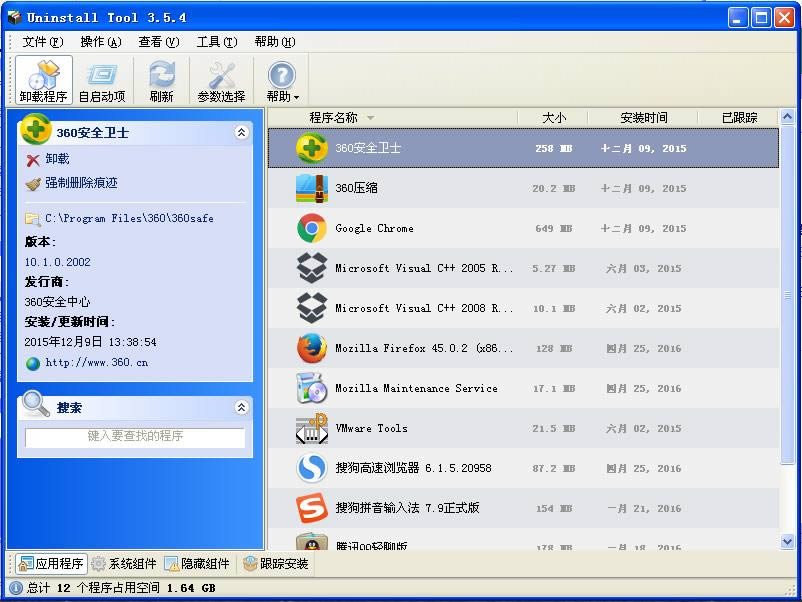Select Microsoft Visual C++ 2005 icon
The width and height of the screenshot is (802, 602).
(x=311, y=268)
